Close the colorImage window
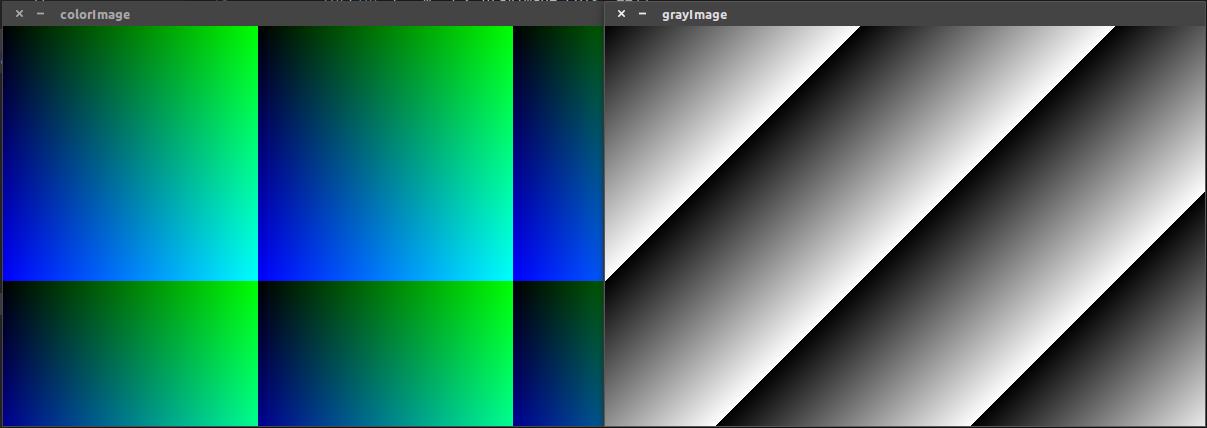The height and width of the screenshot is (428, 1207). click(x=19, y=14)
